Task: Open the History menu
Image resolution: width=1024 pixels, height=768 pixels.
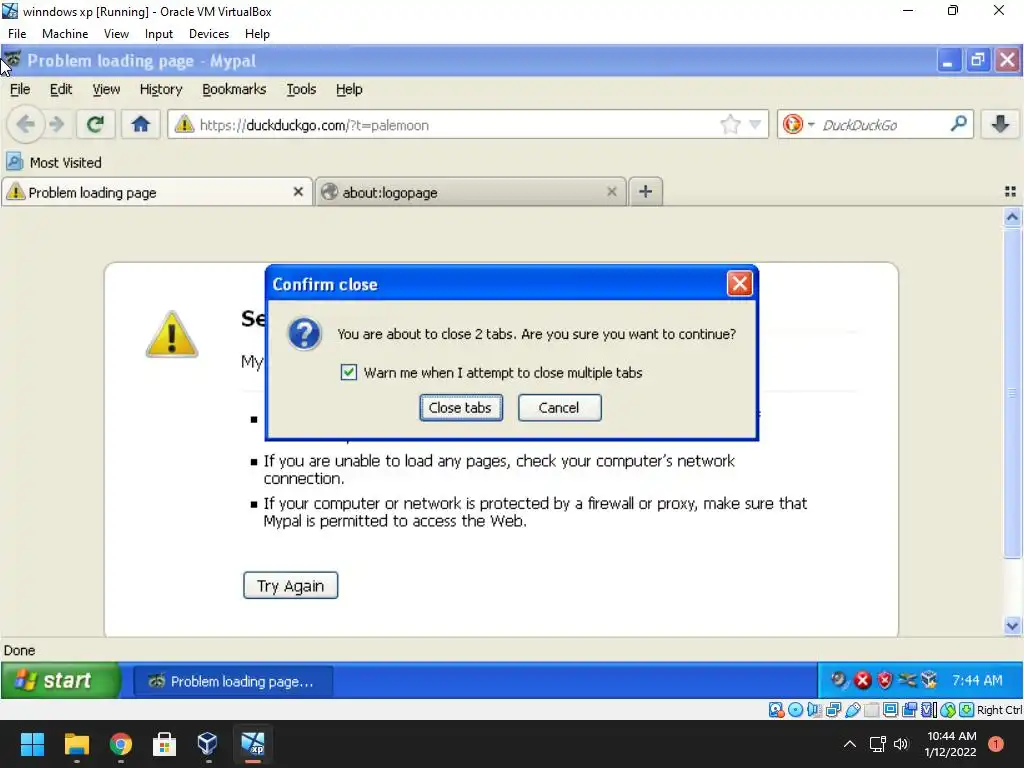Action: pyautogui.click(x=161, y=89)
